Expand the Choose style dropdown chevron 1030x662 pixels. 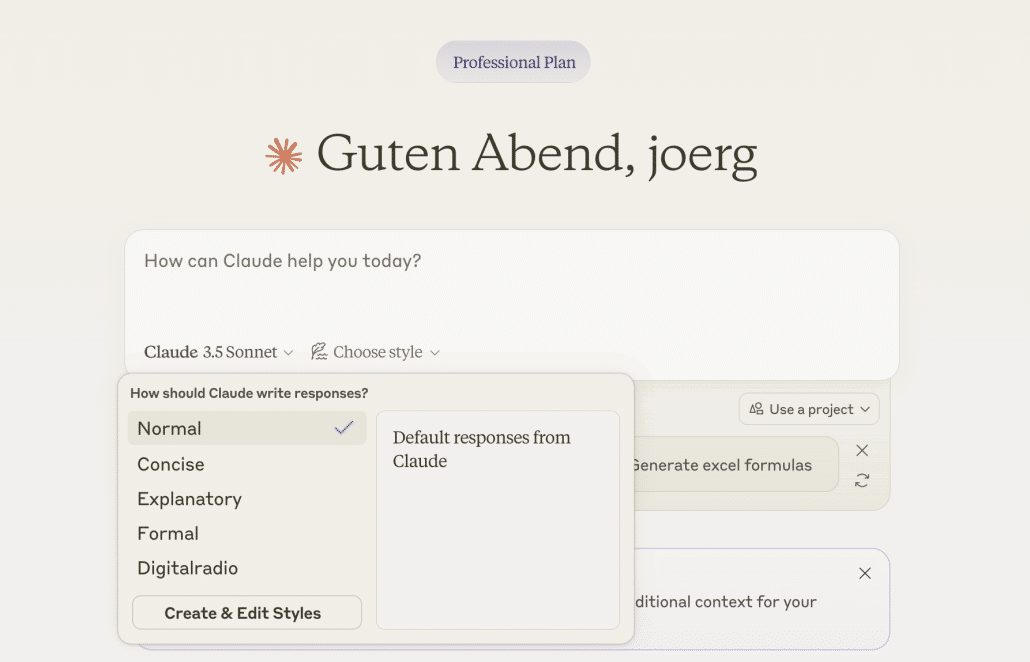pos(435,353)
